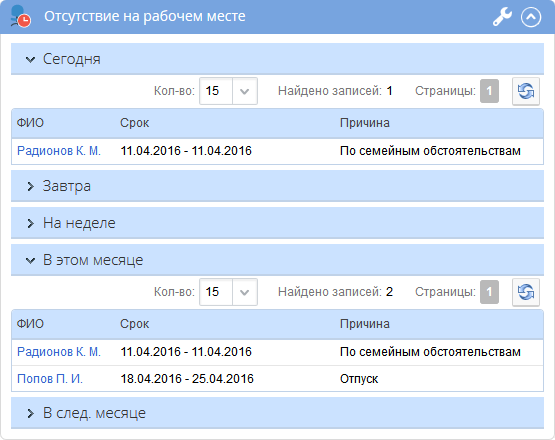Refresh the Сегодня records list
The height and width of the screenshot is (440, 555).
pyautogui.click(x=526, y=91)
